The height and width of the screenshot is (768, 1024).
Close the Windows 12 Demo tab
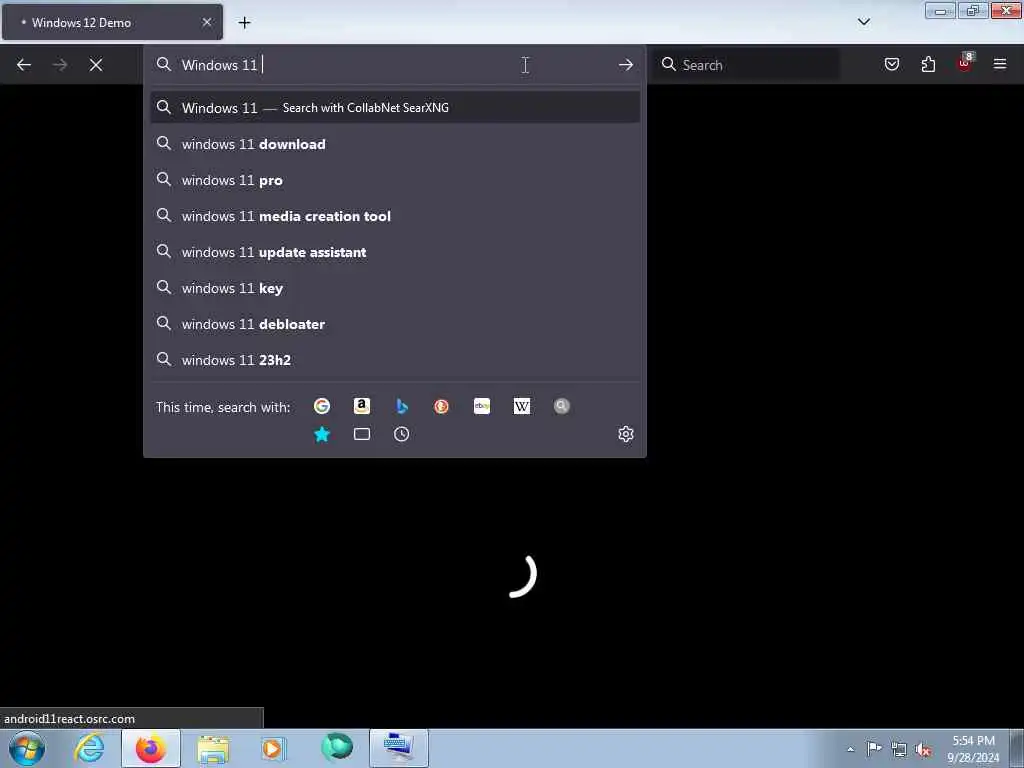point(207,22)
